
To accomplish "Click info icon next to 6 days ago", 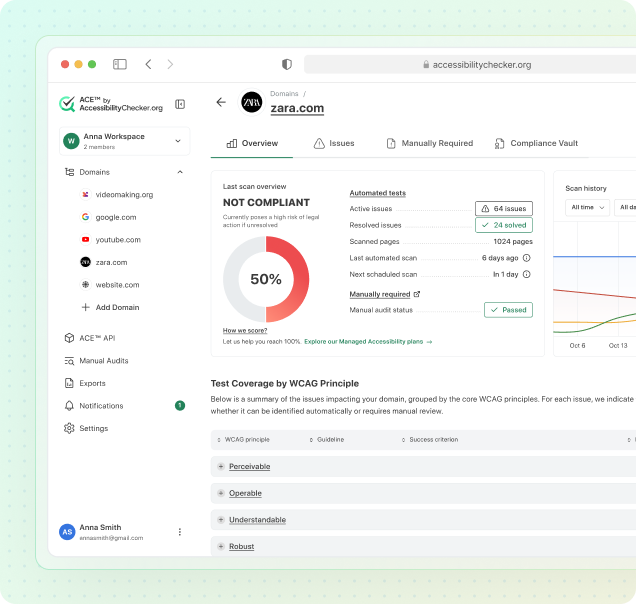I will (x=526, y=258).
